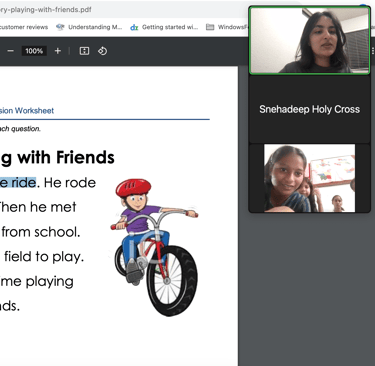
Task: Click the zoom in plus button
Action: point(58,51)
